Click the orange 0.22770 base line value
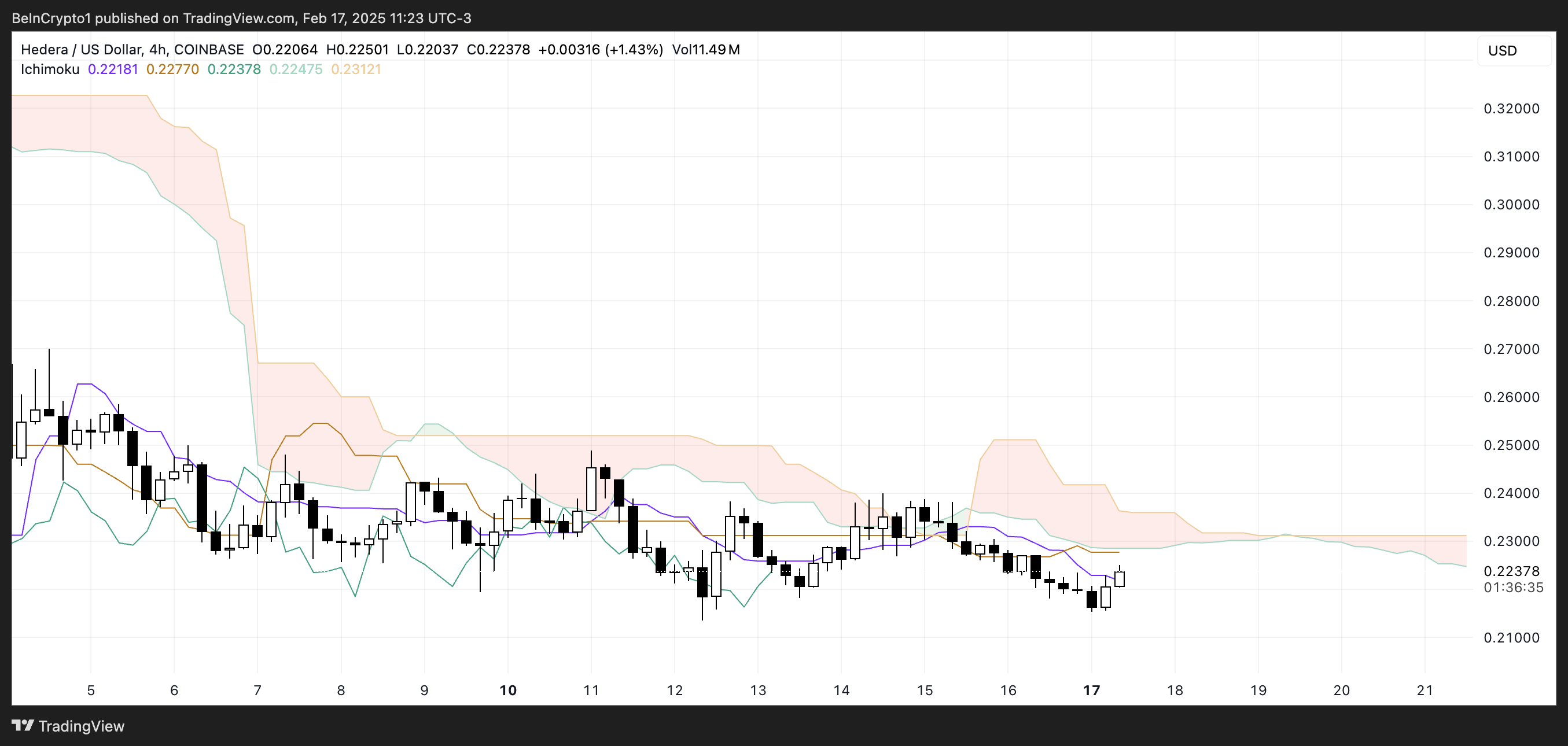Image resolution: width=1568 pixels, height=746 pixels. click(172, 69)
